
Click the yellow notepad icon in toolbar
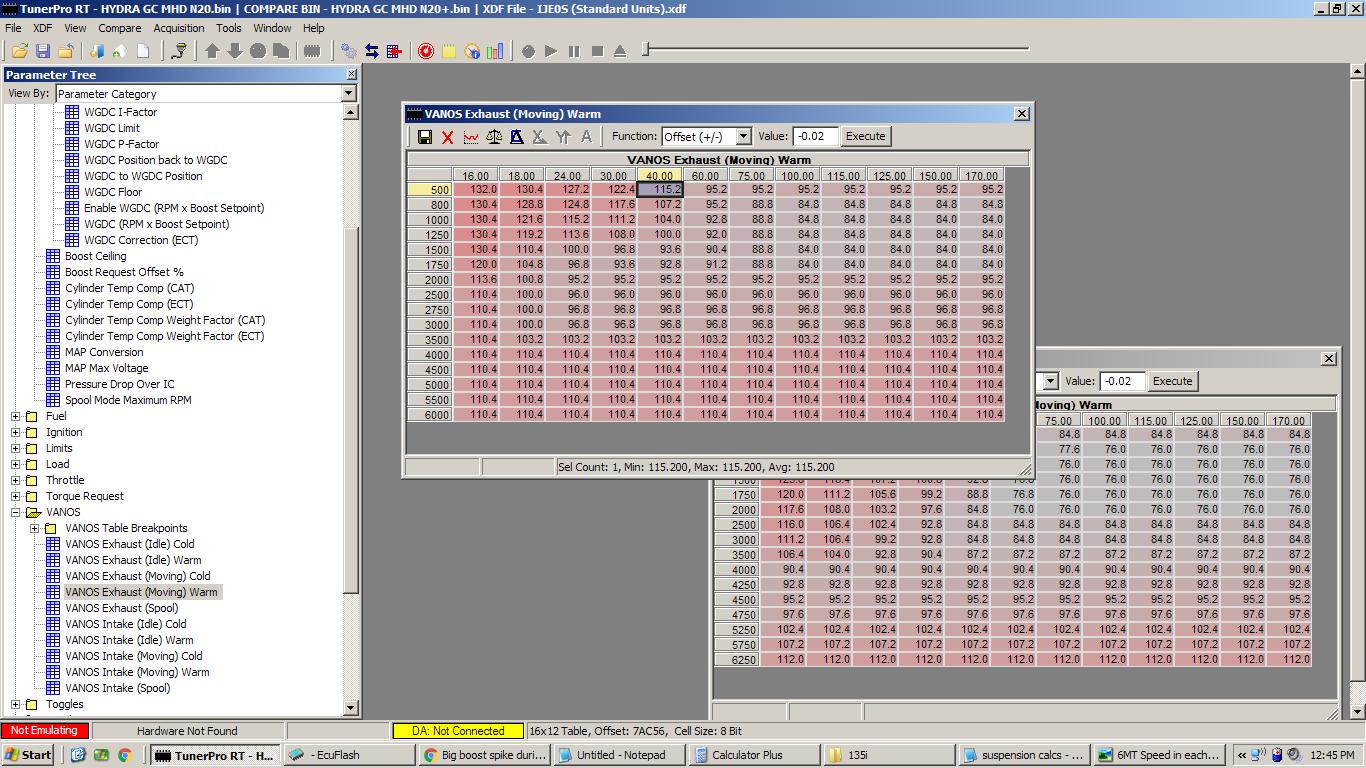click(449, 51)
